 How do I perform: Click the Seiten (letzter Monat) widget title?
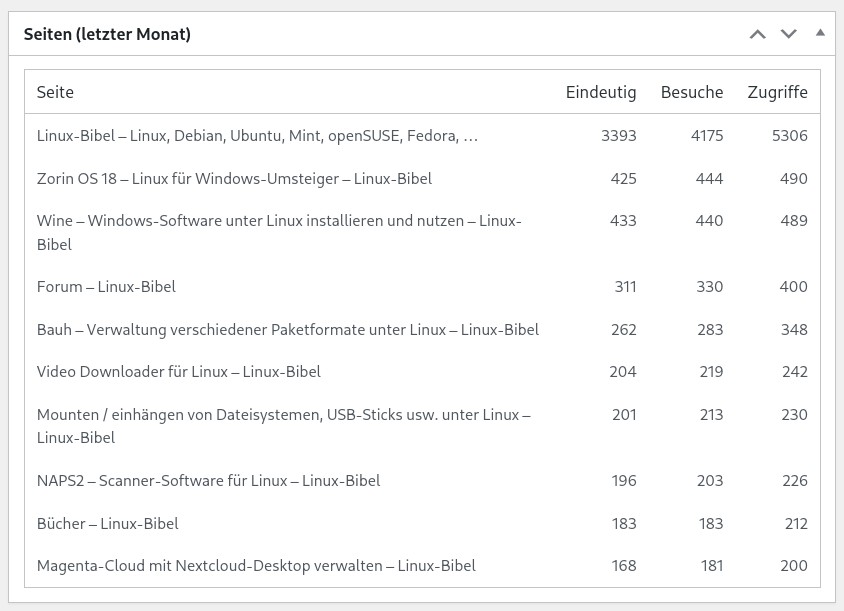pos(107,34)
